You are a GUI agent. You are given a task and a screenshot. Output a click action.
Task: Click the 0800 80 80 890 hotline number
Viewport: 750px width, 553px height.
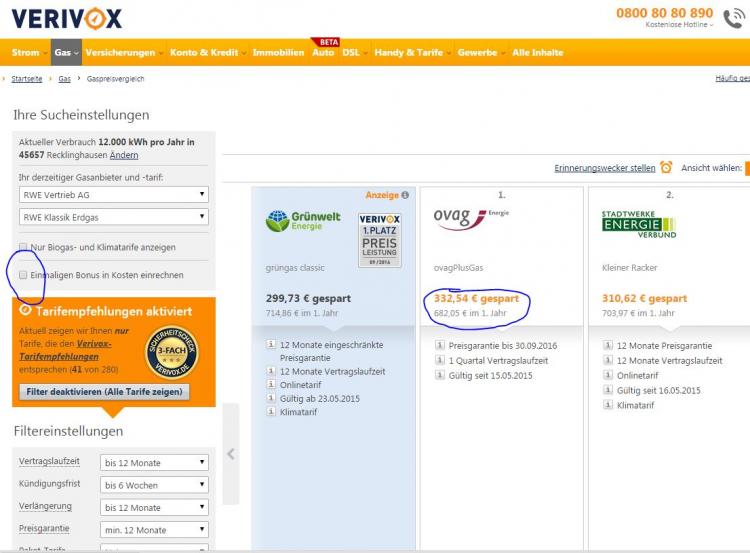click(x=664, y=12)
